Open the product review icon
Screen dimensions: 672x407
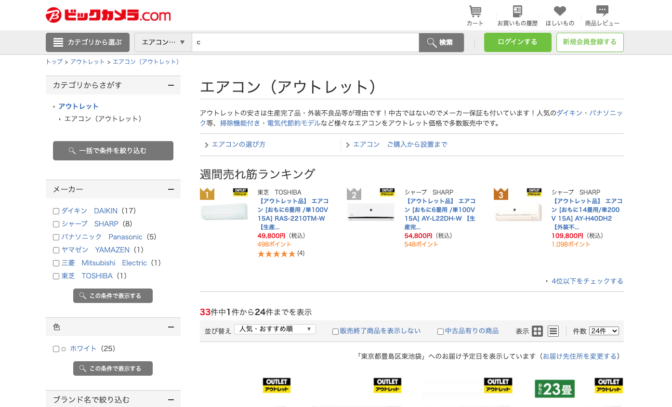(x=602, y=10)
